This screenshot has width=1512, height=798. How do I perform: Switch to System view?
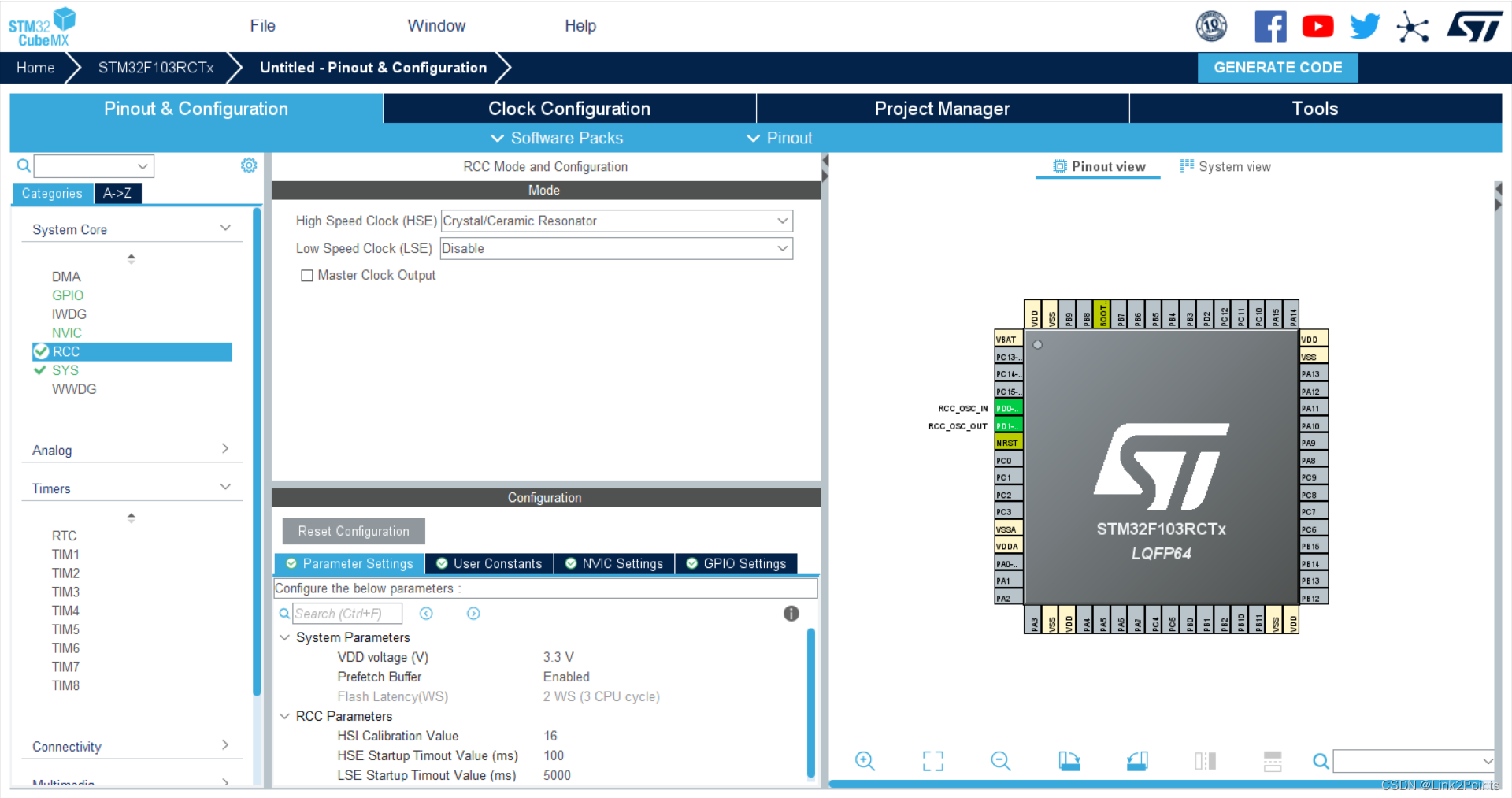1225,166
